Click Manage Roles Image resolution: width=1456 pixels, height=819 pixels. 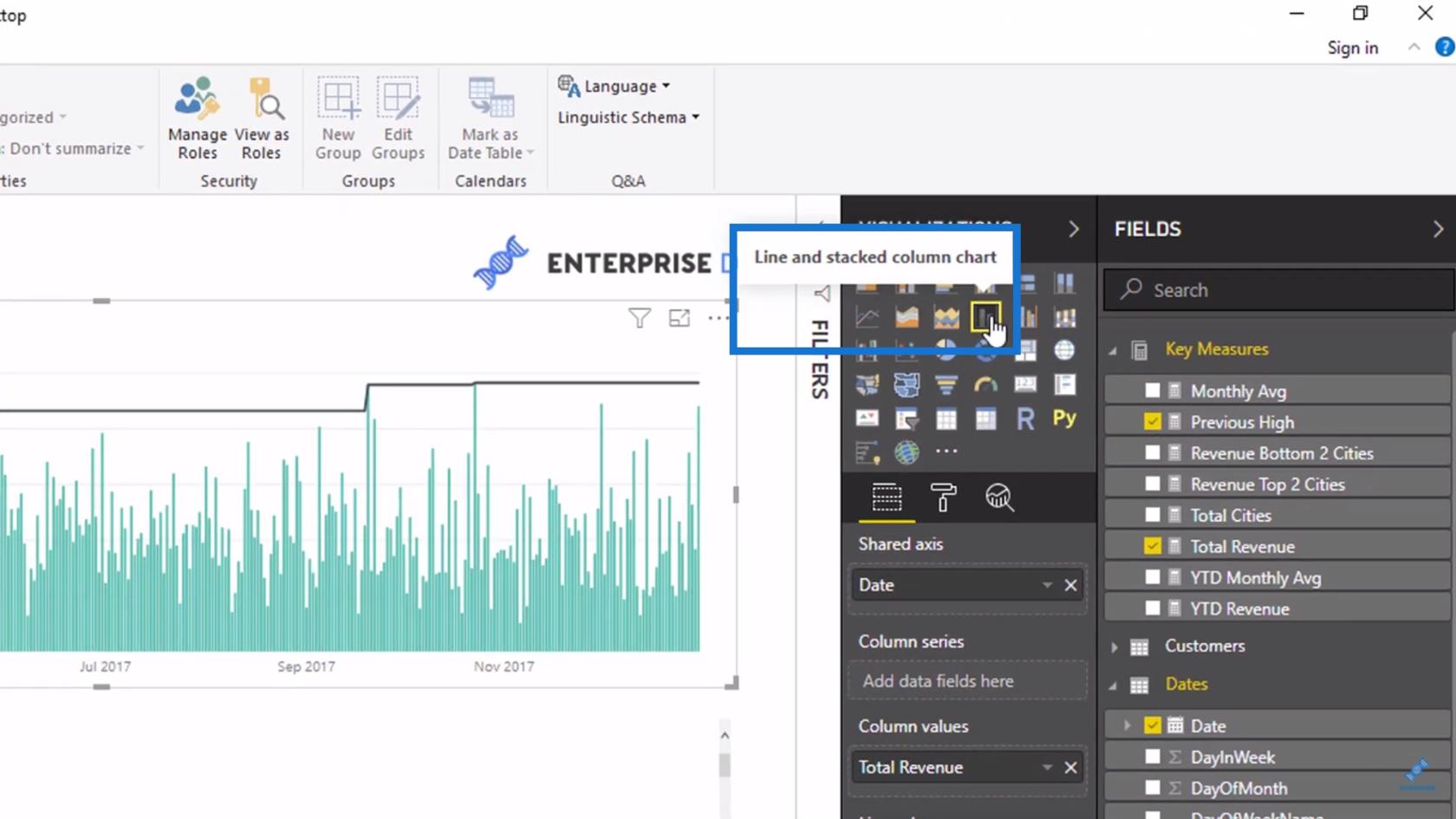(x=198, y=119)
